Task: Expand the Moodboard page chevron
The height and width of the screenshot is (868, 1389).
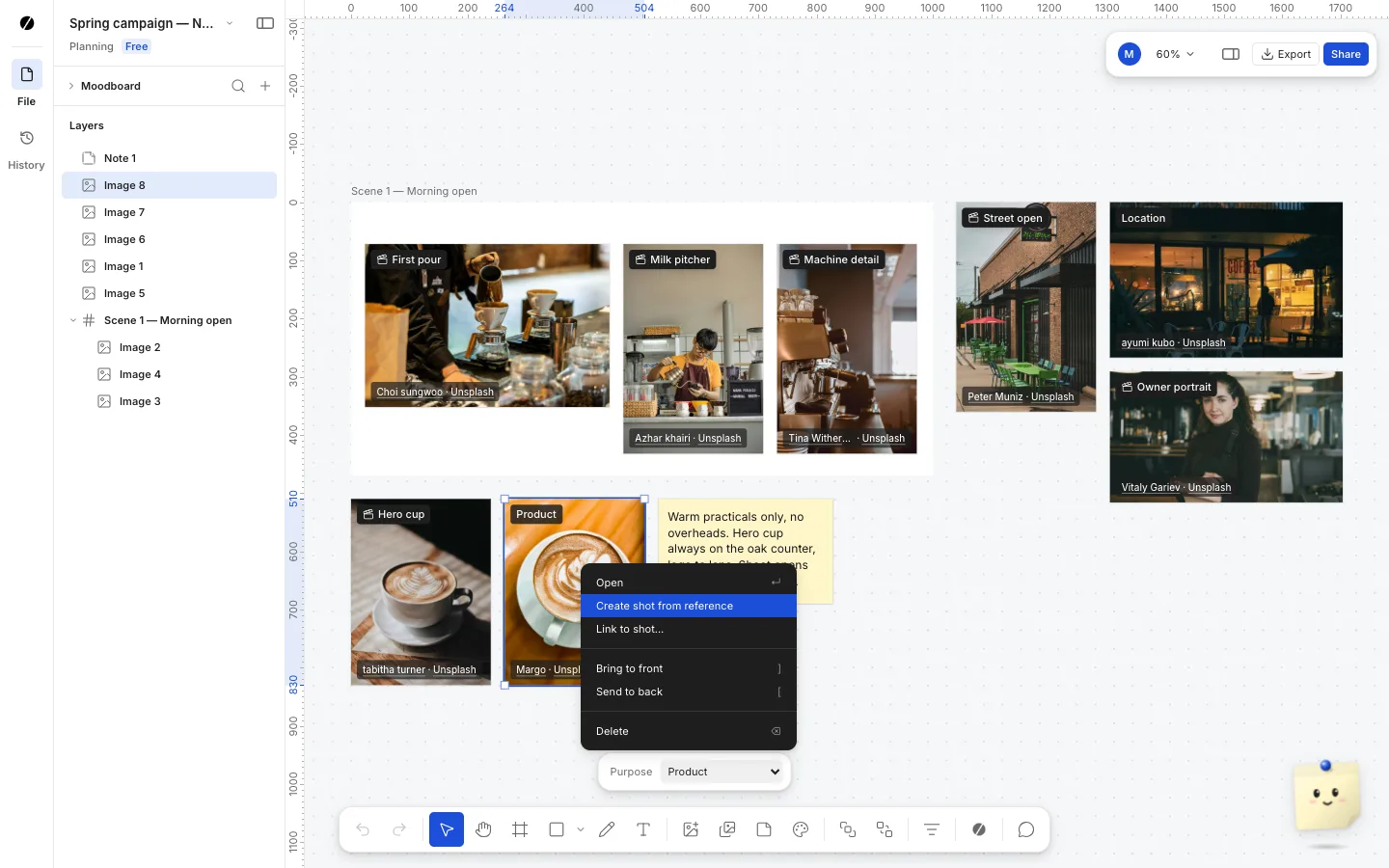Action: (71, 86)
